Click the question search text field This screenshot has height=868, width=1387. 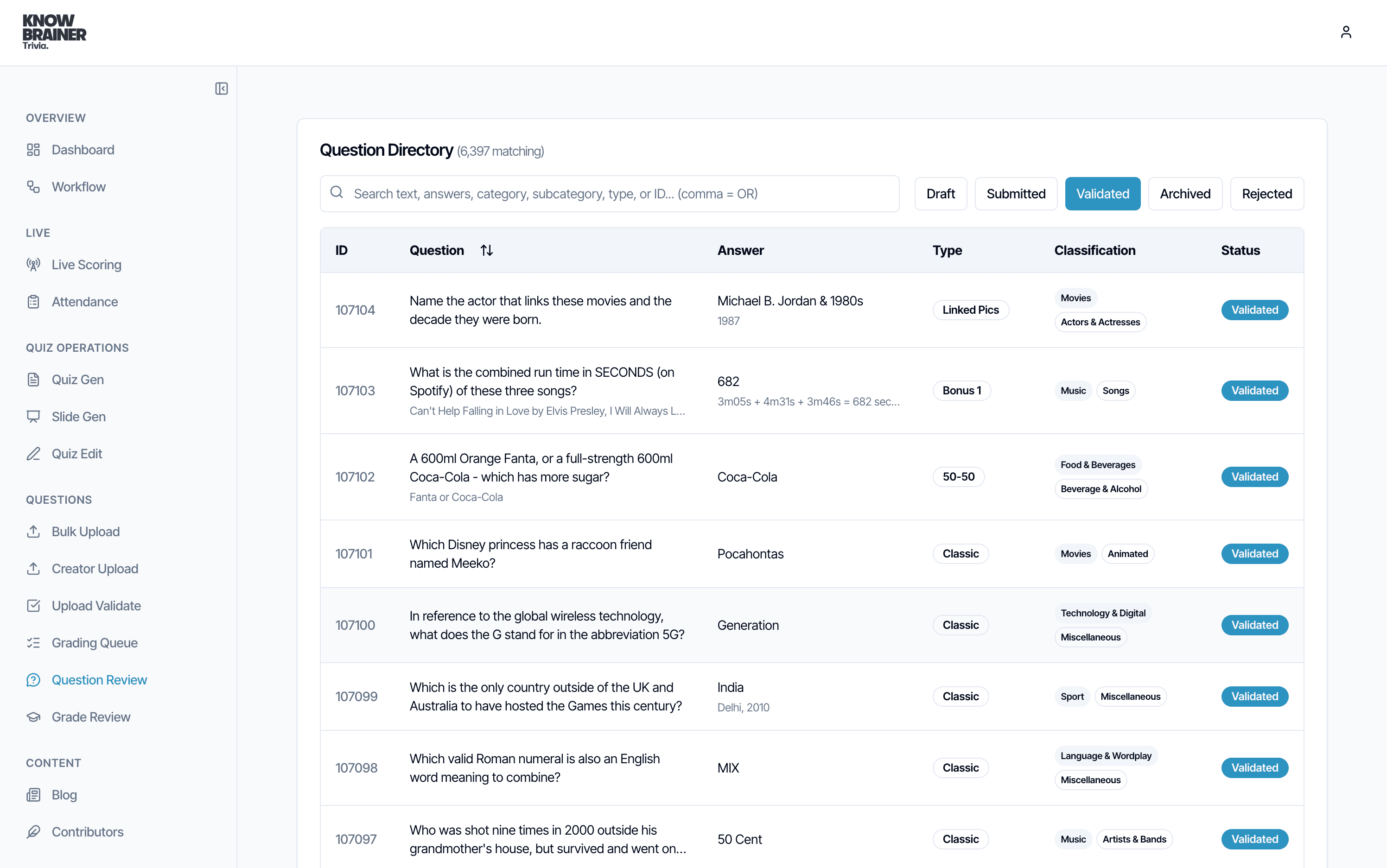[x=609, y=193]
